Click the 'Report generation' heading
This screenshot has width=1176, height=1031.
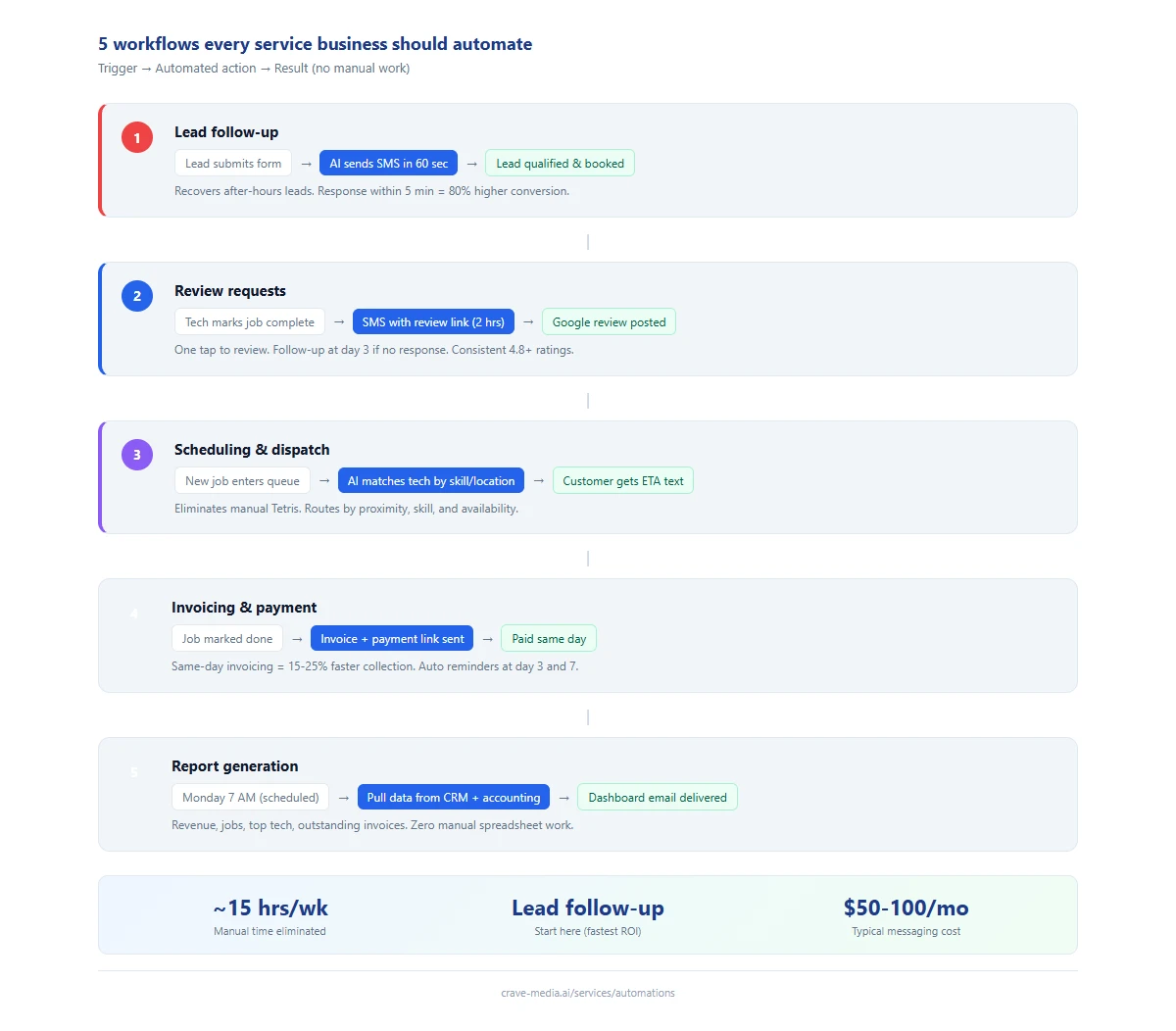pyautogui.click(x=235, y=766)
